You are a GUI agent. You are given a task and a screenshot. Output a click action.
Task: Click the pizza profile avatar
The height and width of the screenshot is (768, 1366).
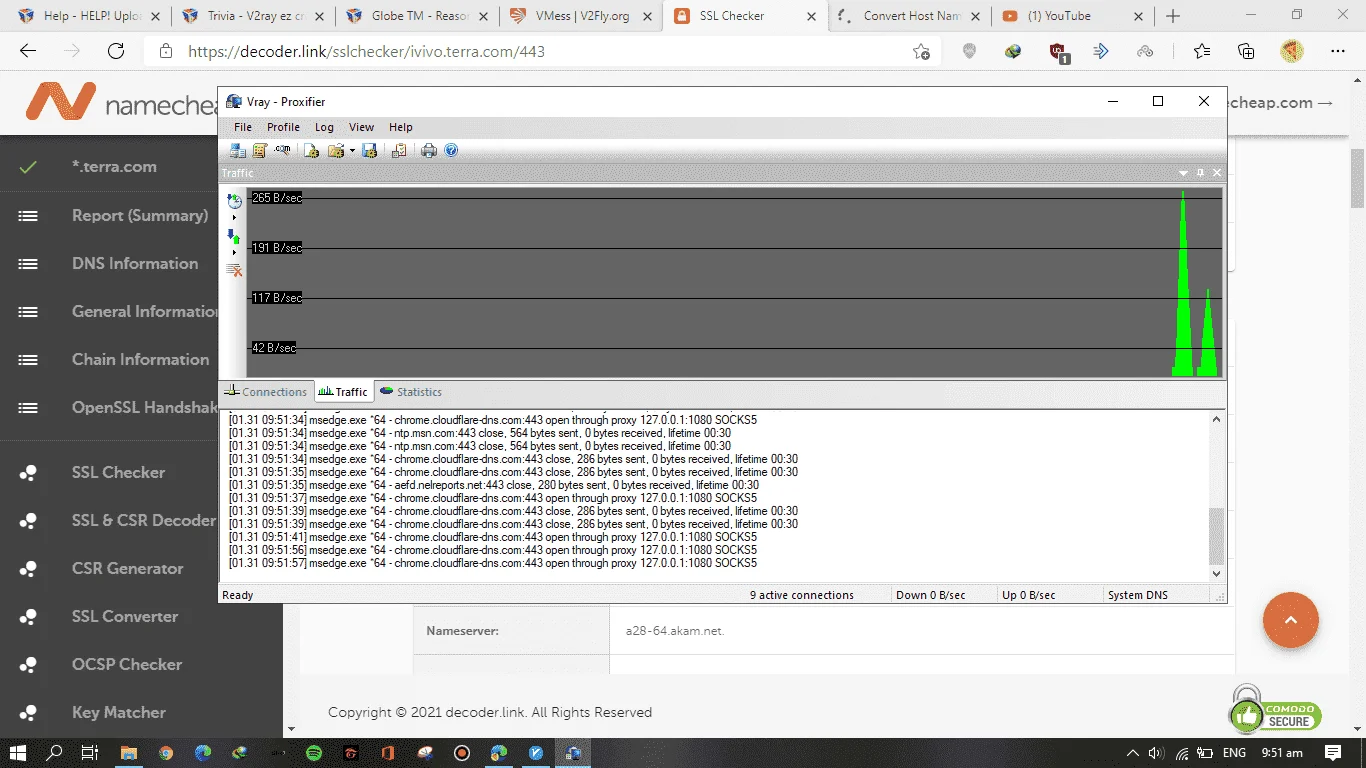click(x=1291, y=51)
